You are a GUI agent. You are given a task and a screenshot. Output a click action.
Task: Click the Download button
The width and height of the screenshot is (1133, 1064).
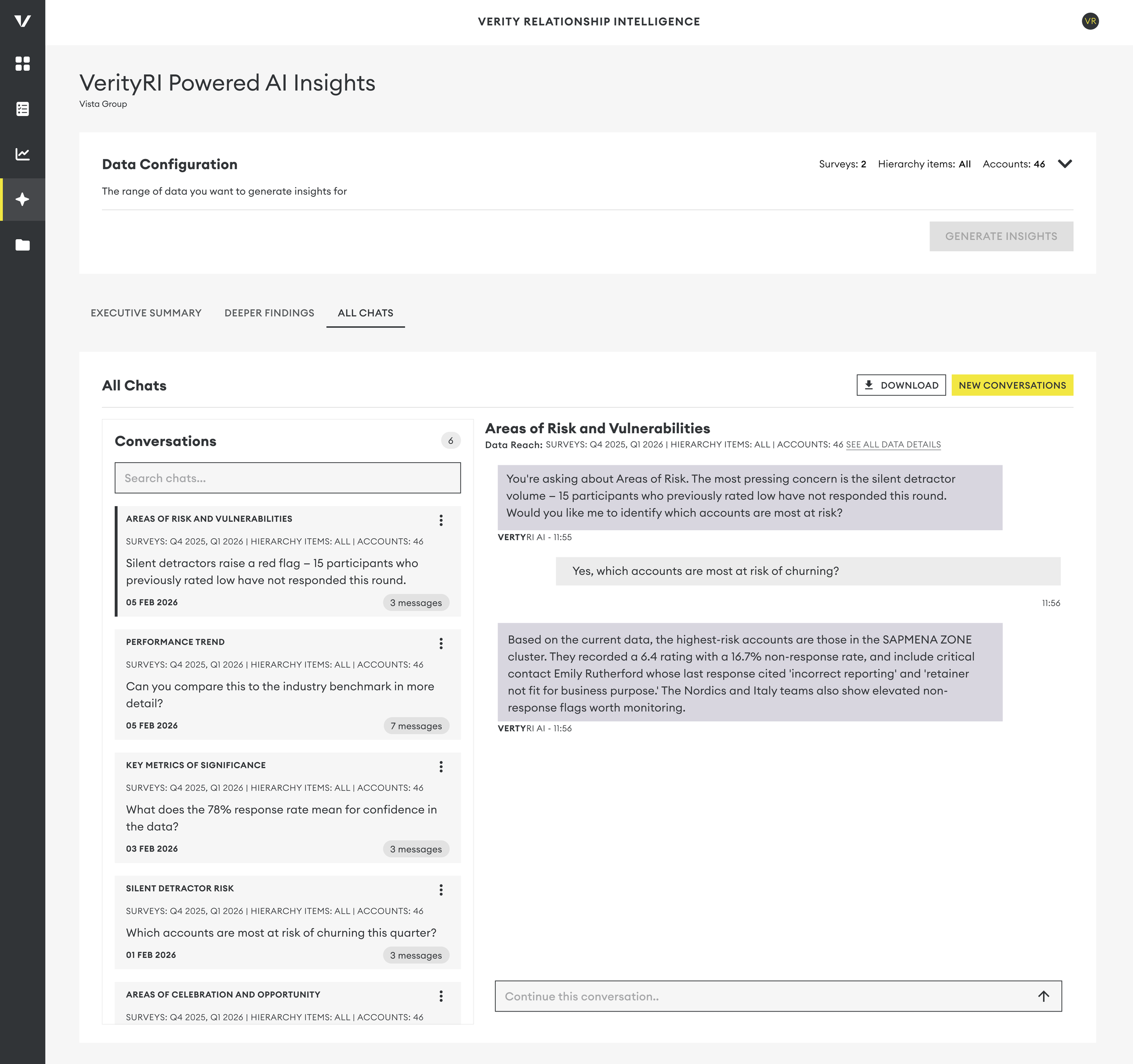[901, 385]
